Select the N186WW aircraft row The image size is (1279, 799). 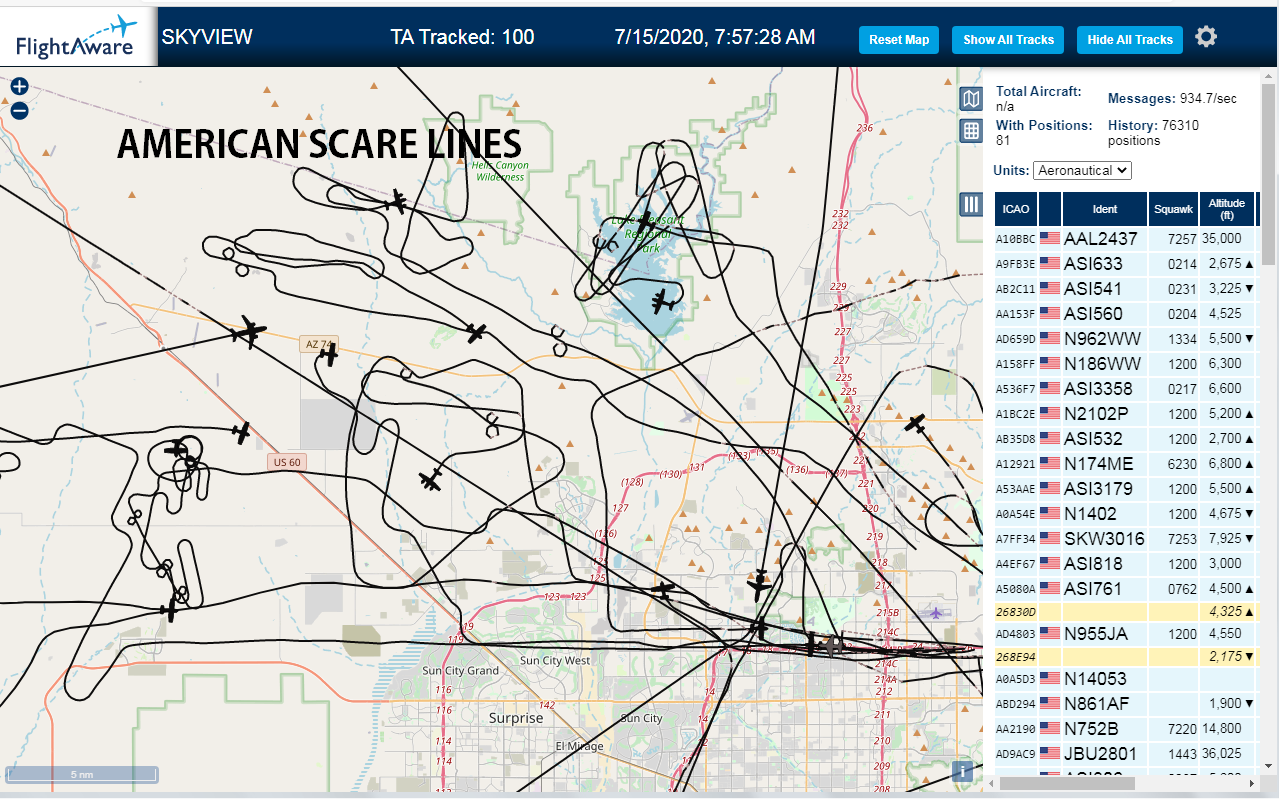[1125, 364]
